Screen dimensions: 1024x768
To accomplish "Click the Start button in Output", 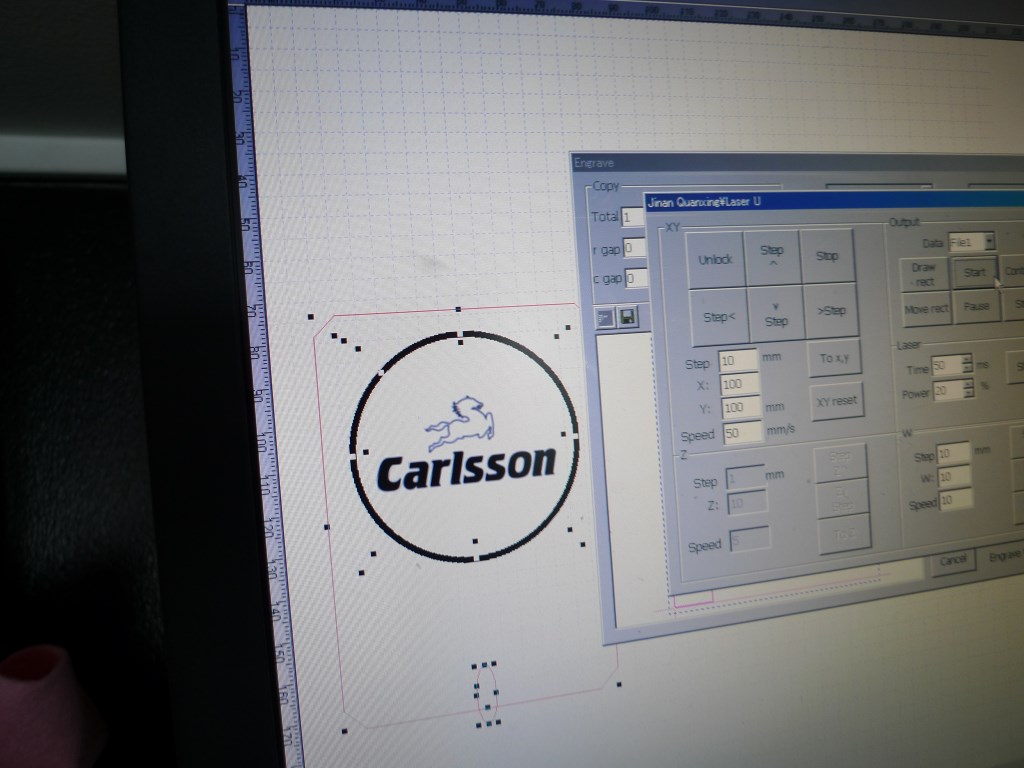I will coord(974,272).
